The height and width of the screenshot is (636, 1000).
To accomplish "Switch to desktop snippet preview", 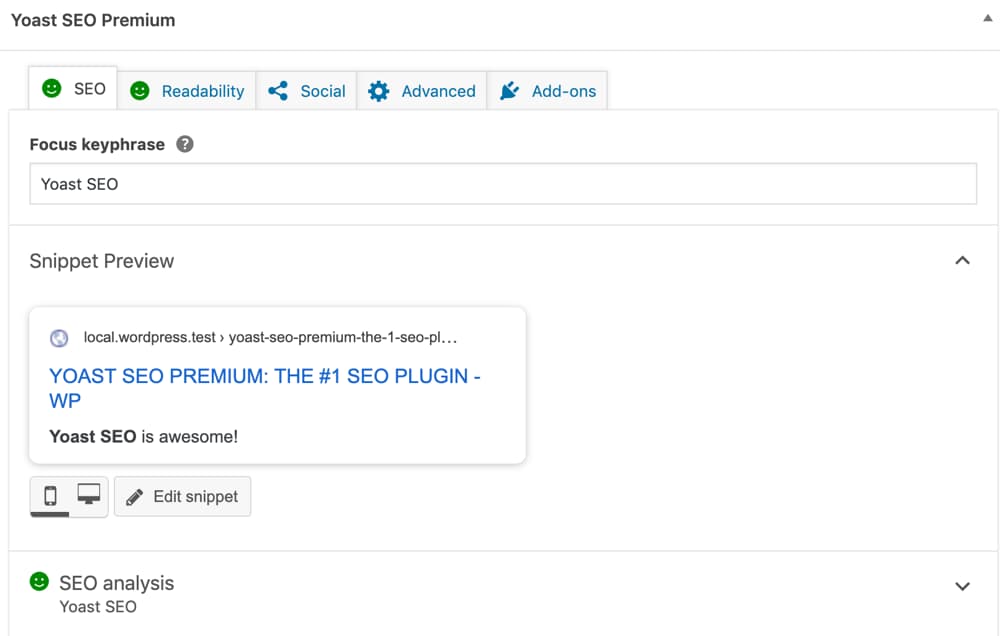I will (89, 495).
